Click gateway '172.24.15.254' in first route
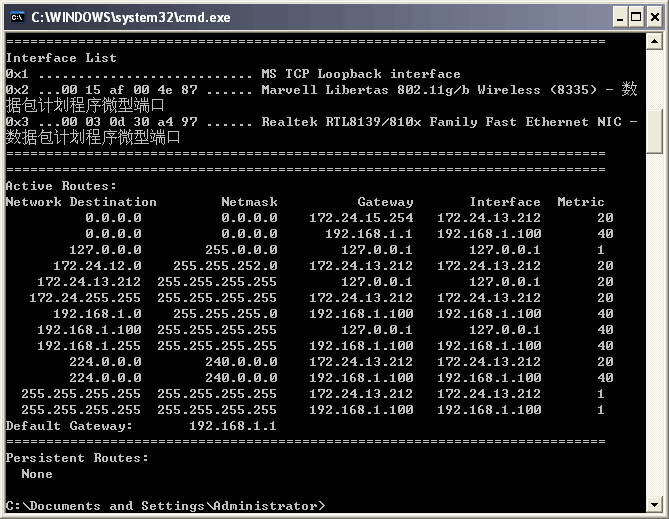 pyautogui.click(x=361, y=218)
